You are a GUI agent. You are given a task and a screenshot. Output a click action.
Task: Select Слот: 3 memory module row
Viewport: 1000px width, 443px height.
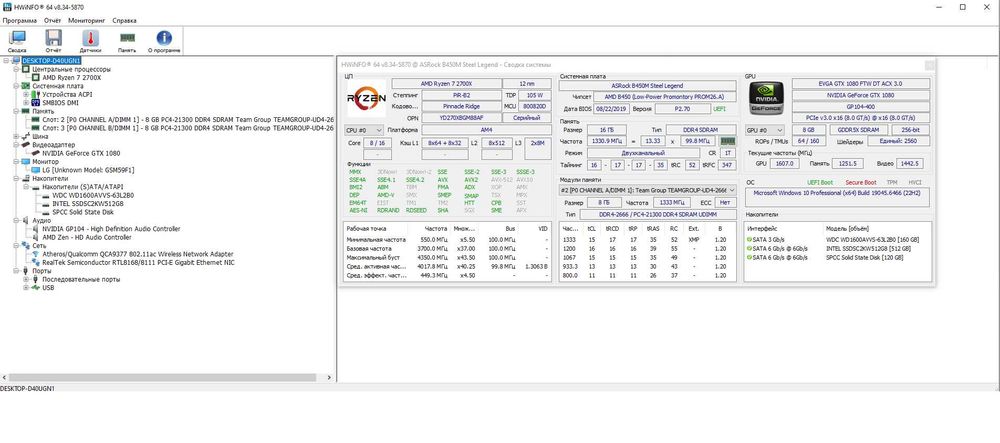click(188, 127)
